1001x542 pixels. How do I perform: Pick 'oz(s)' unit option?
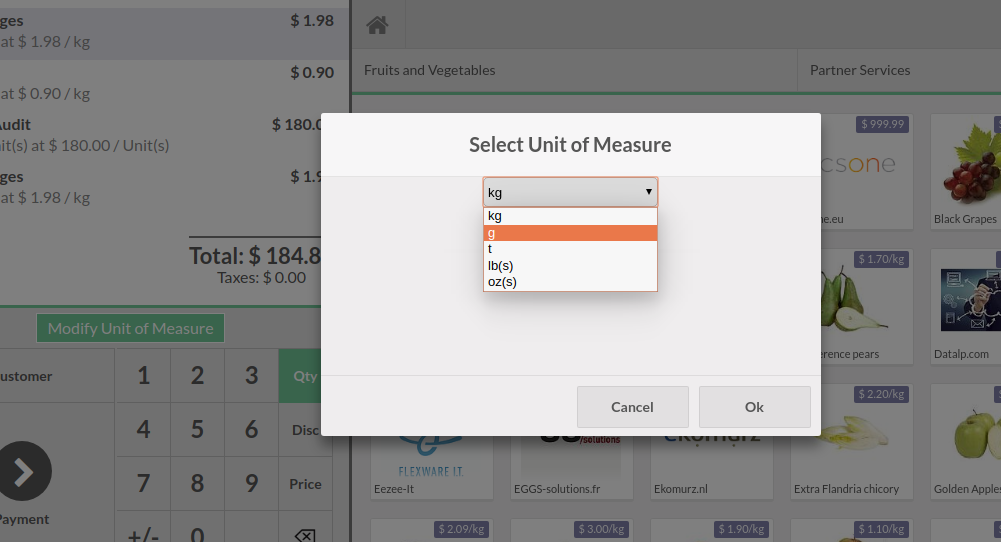[x=570, y=282]
